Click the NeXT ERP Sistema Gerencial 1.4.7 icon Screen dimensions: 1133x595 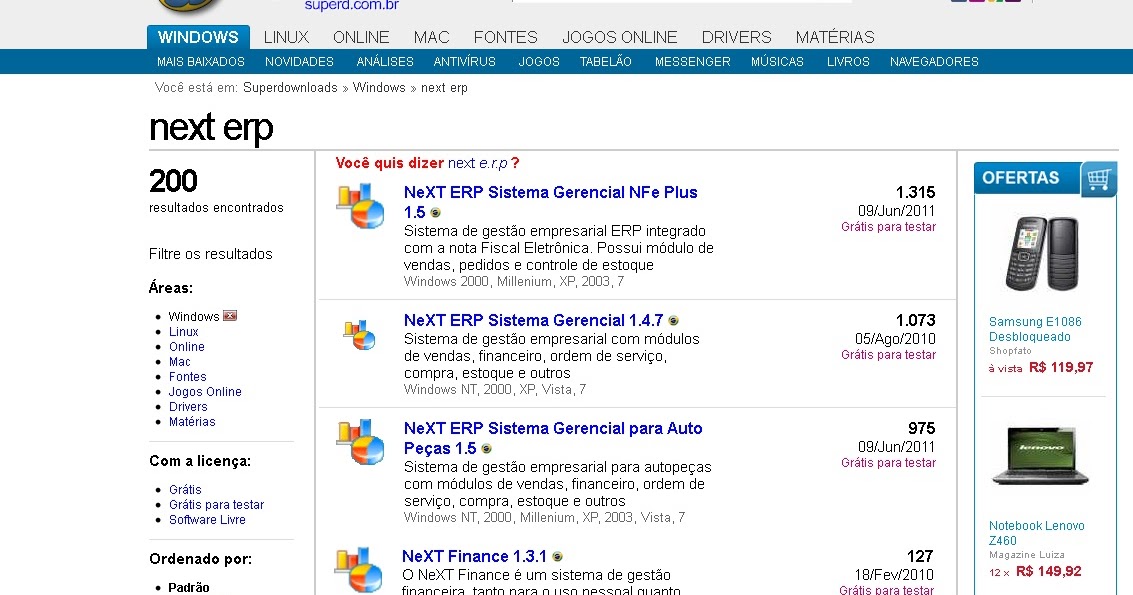coord(360,334)
